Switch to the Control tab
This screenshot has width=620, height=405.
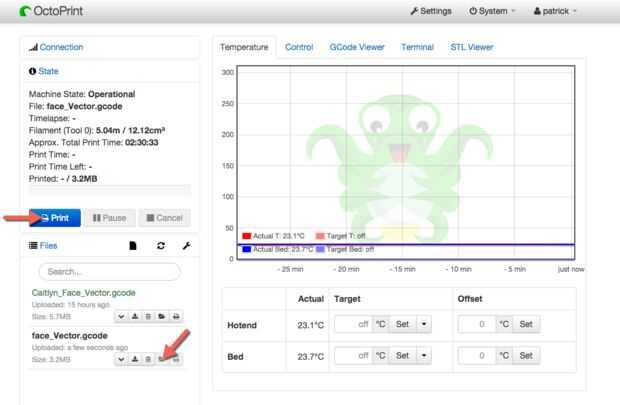coord(299,47)
